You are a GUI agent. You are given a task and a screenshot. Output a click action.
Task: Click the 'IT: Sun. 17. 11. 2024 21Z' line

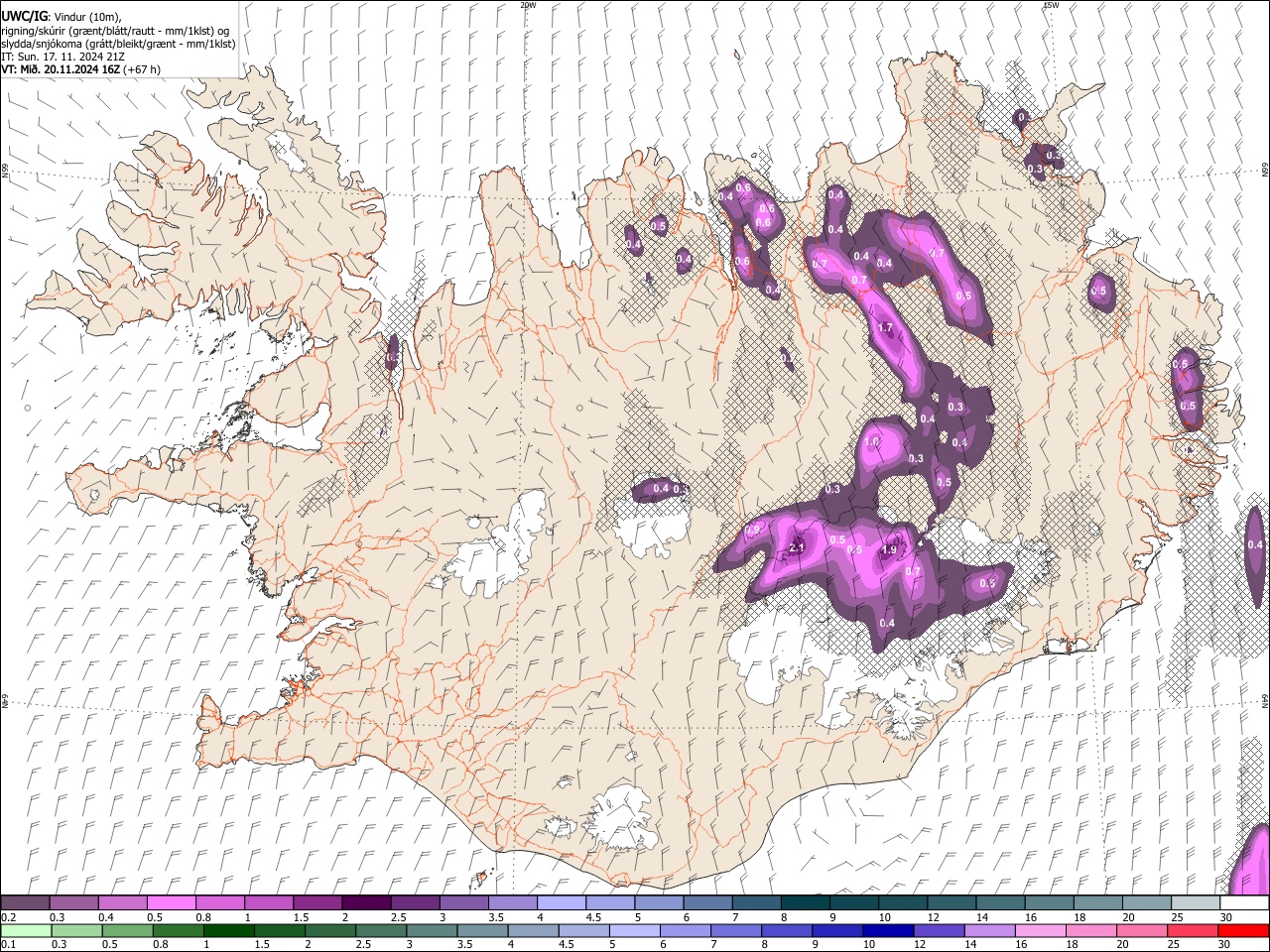tap(63, 57)
